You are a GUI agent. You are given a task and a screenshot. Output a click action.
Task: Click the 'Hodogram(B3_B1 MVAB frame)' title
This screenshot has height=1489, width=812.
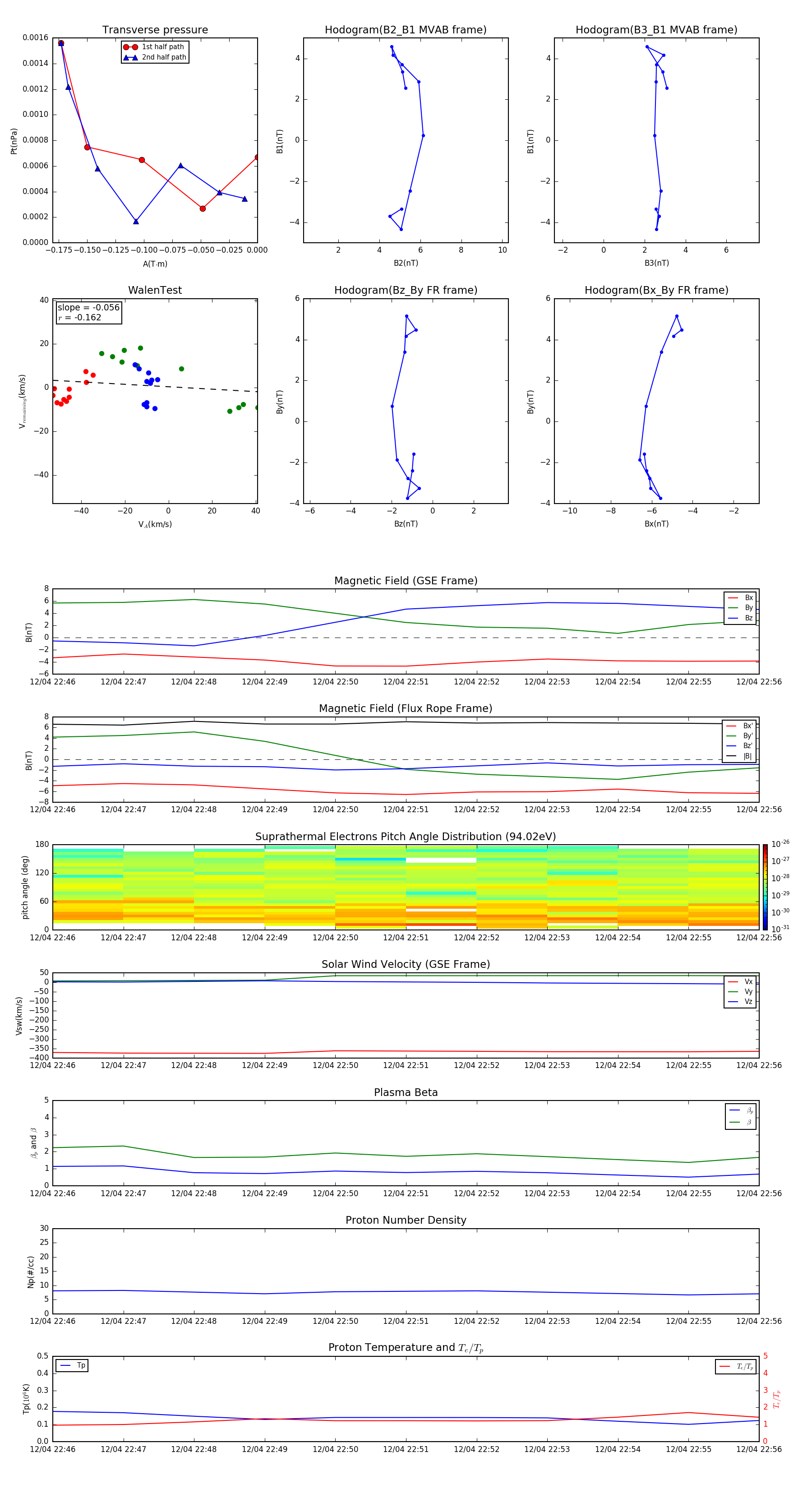656,29
